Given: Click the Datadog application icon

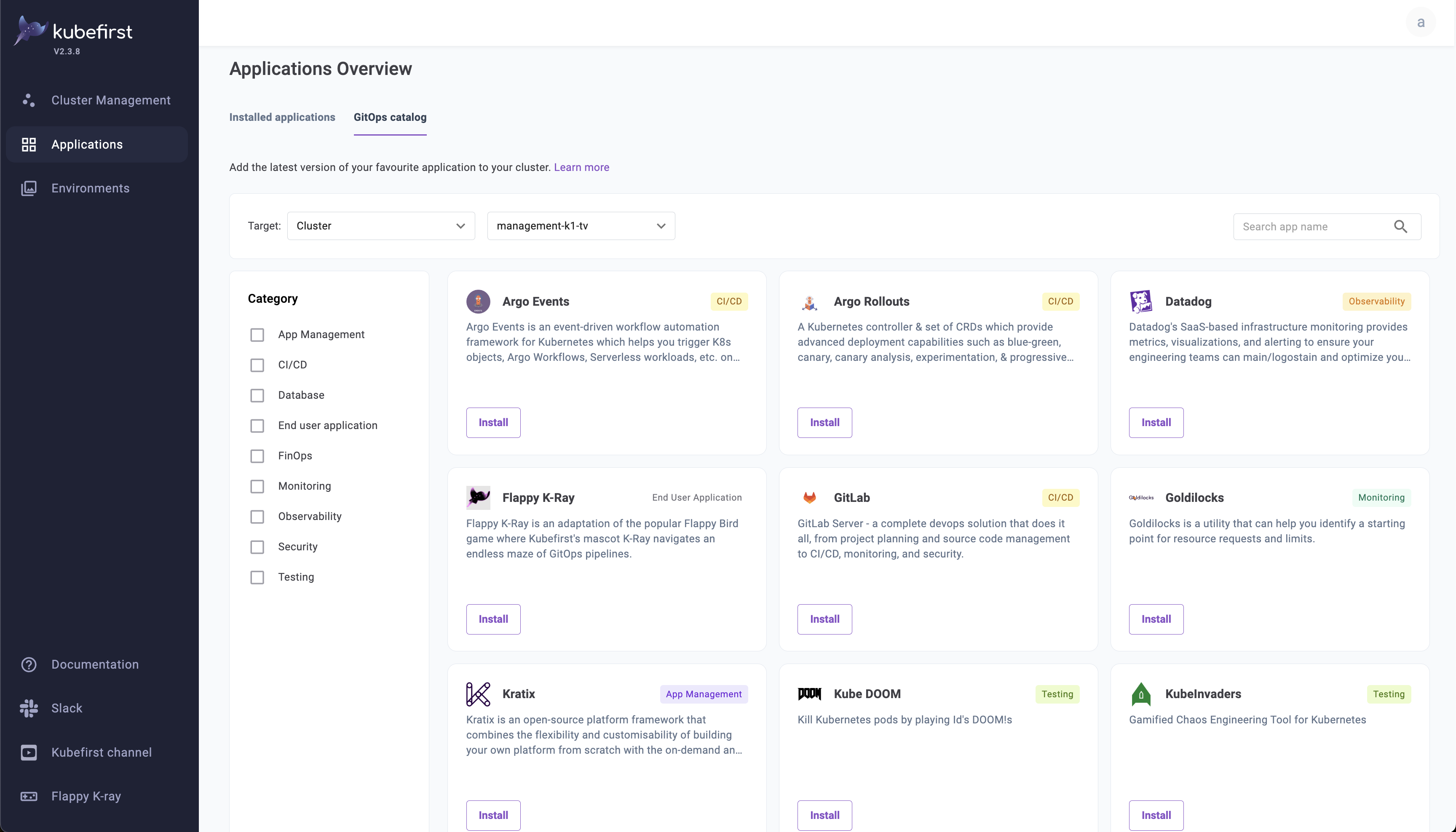Looking at the screenshot, I should pos(1141,301).
